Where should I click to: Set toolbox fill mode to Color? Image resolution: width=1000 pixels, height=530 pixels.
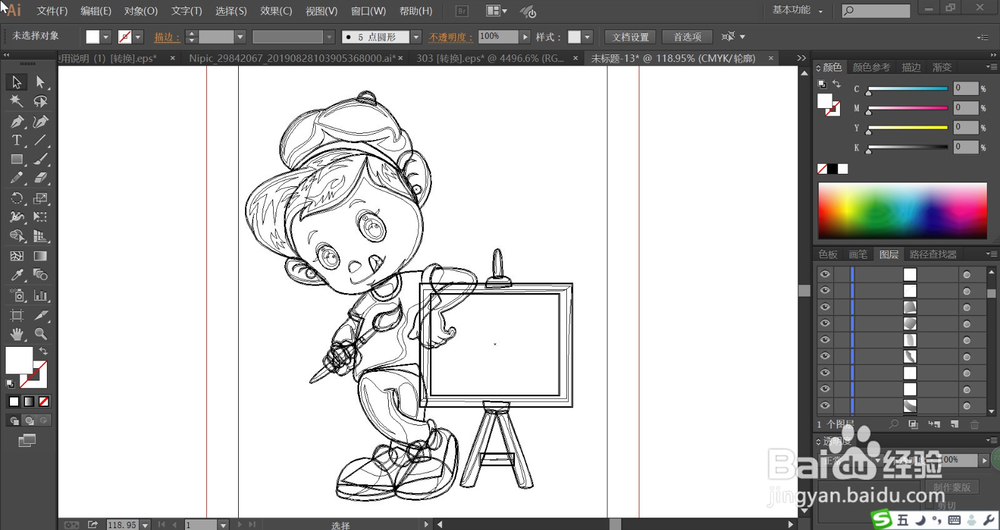pos(14,402)
